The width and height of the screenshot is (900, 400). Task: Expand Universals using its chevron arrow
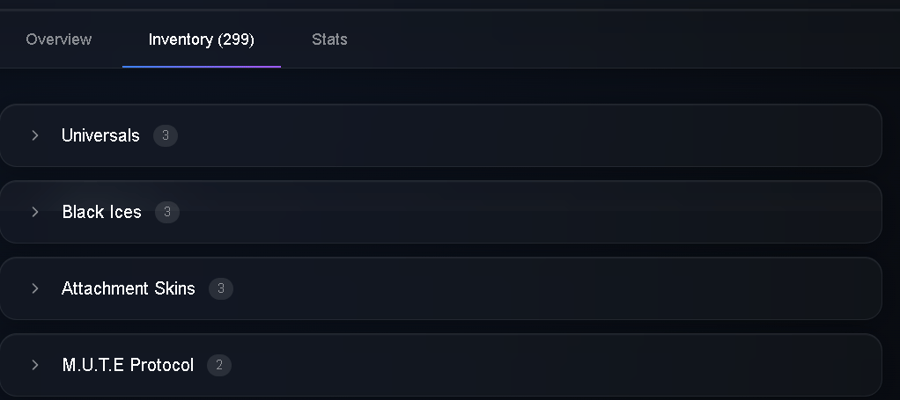pos(35,135)
